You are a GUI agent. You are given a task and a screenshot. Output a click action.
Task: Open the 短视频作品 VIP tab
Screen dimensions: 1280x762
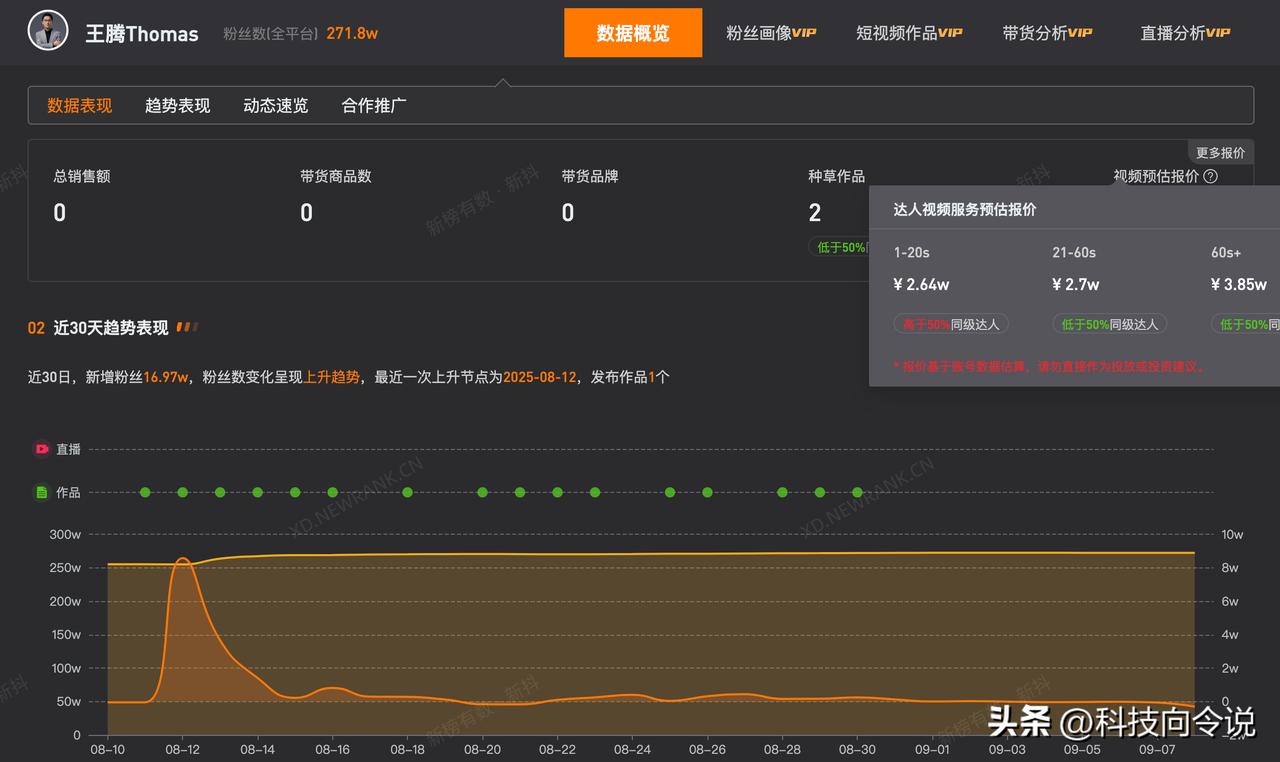tap(909, 33)
